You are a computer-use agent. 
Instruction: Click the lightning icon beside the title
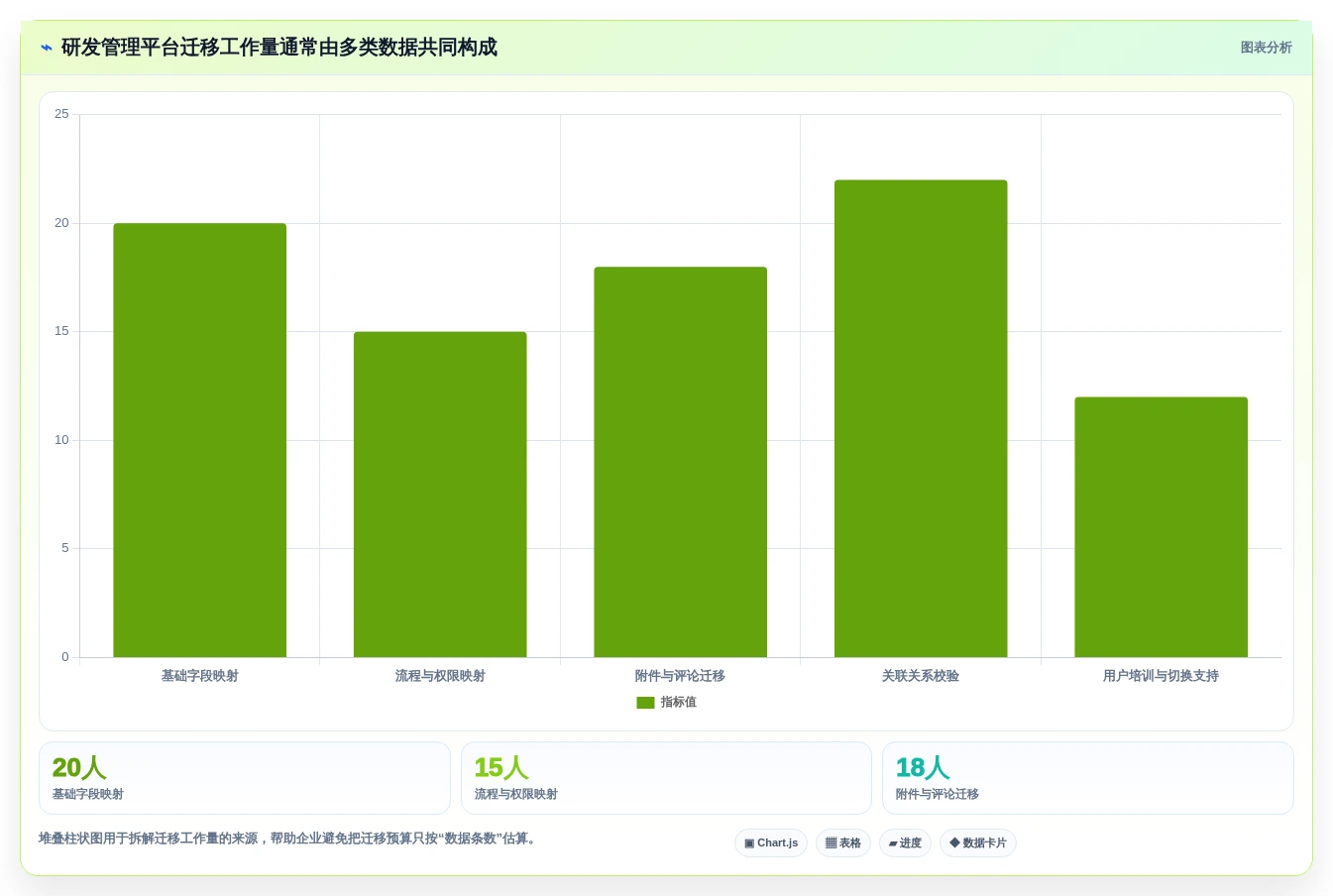[47, 48]
